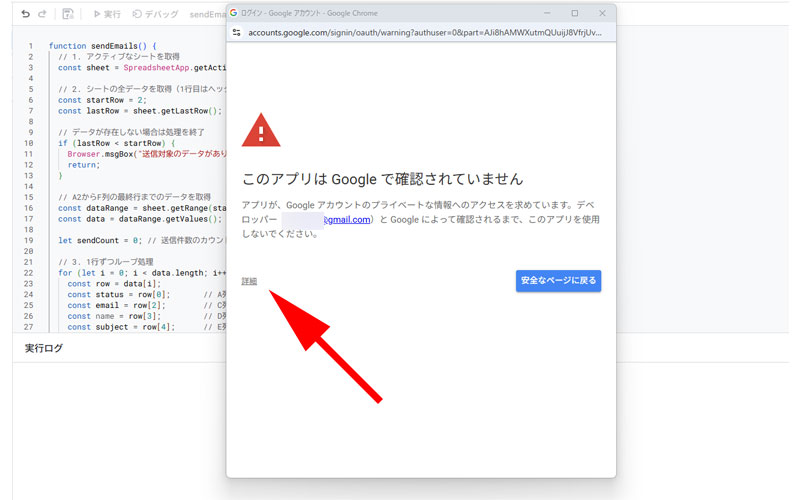Viewport: 800px width, 500px height.
Task: Minimize the Google login popup window
Action: (547, 13)
